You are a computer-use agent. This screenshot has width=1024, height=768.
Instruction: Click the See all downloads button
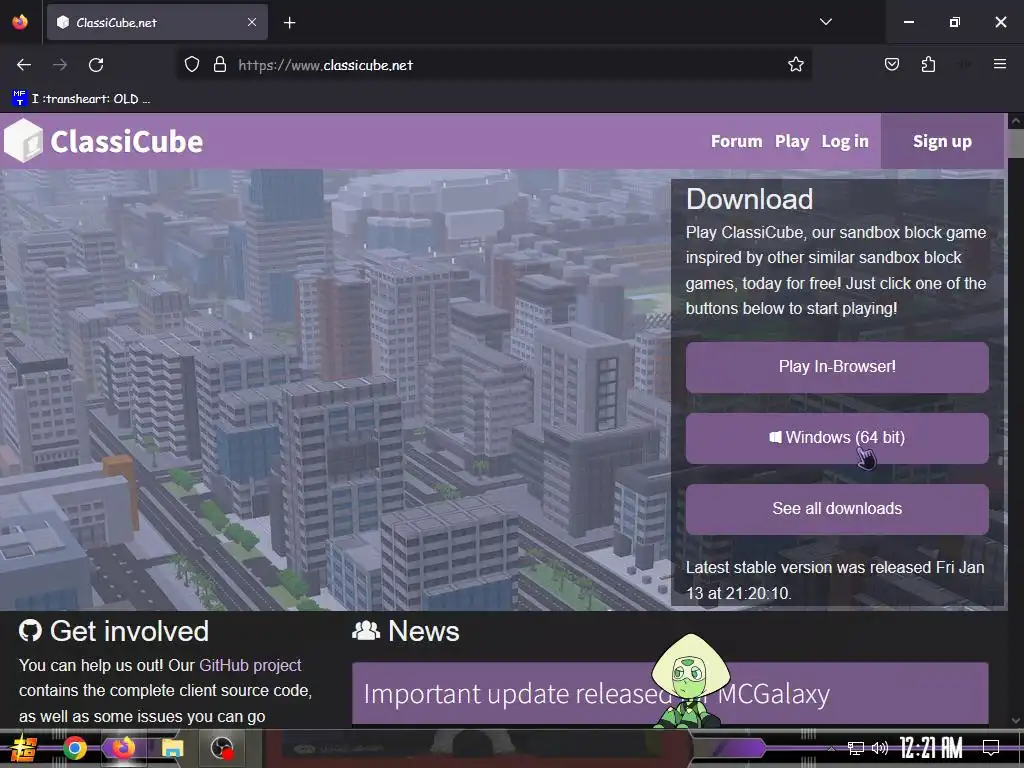click(837, 509)
